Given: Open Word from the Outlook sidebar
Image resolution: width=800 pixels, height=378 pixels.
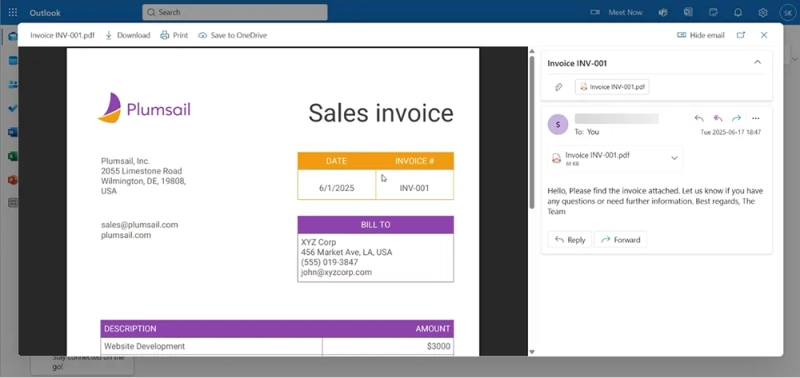Looking at the screenshot, I should tap(13, 132).
